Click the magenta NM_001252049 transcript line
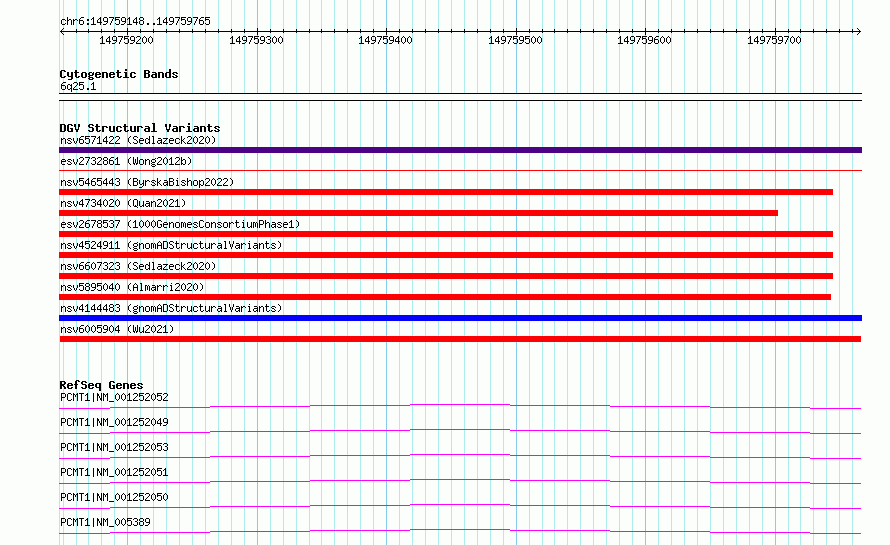 coord(460,431)
